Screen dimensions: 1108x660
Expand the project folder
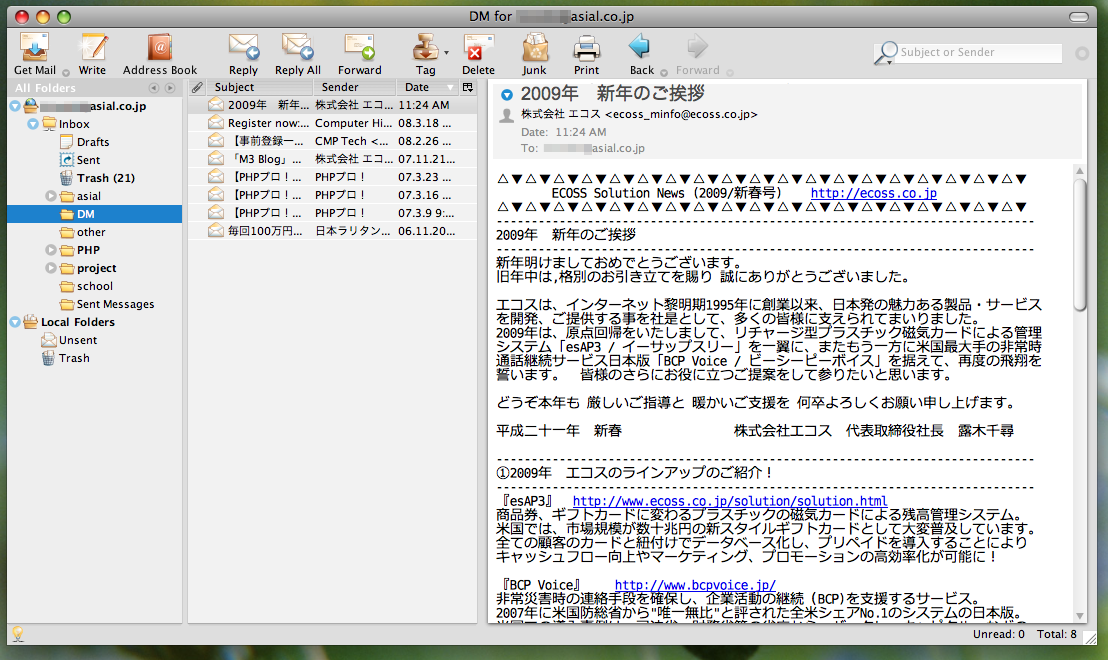click(x=52, y=268)
